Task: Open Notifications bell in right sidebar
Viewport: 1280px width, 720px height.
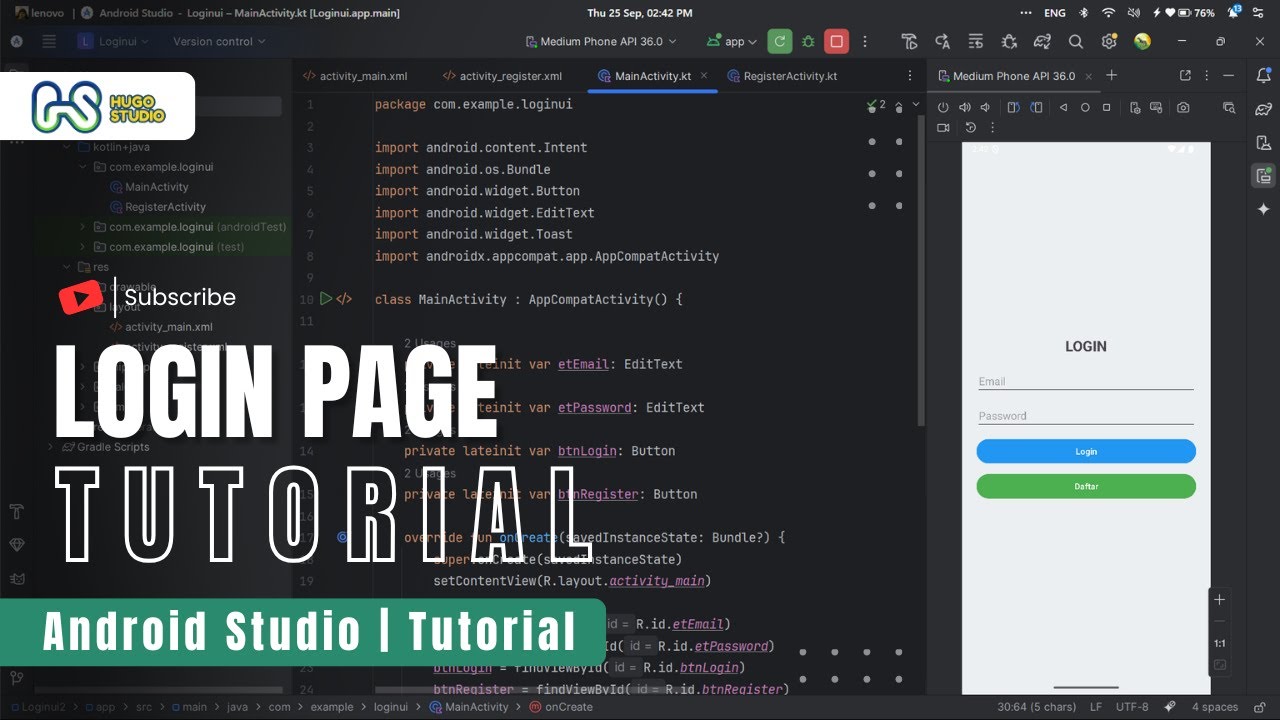Action: [x=1264, y=76]
